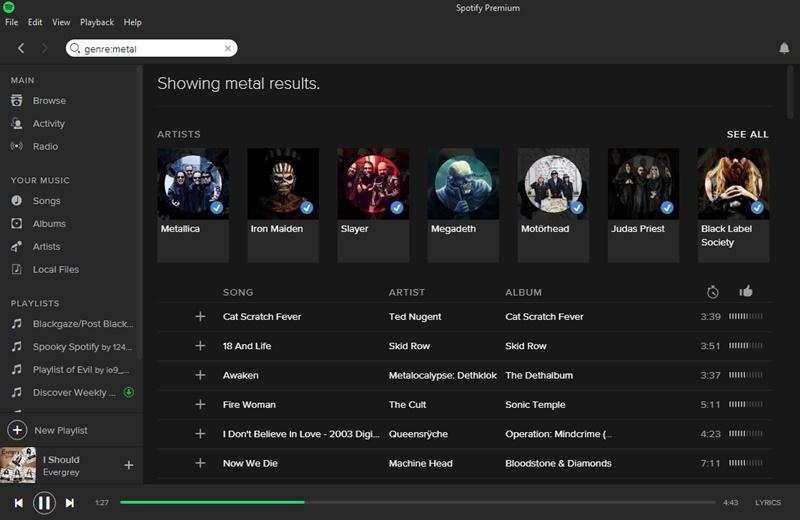The image size is (800, 520).
Task: Open the Spooky Spotify playlist
Action: coord(82,346)
